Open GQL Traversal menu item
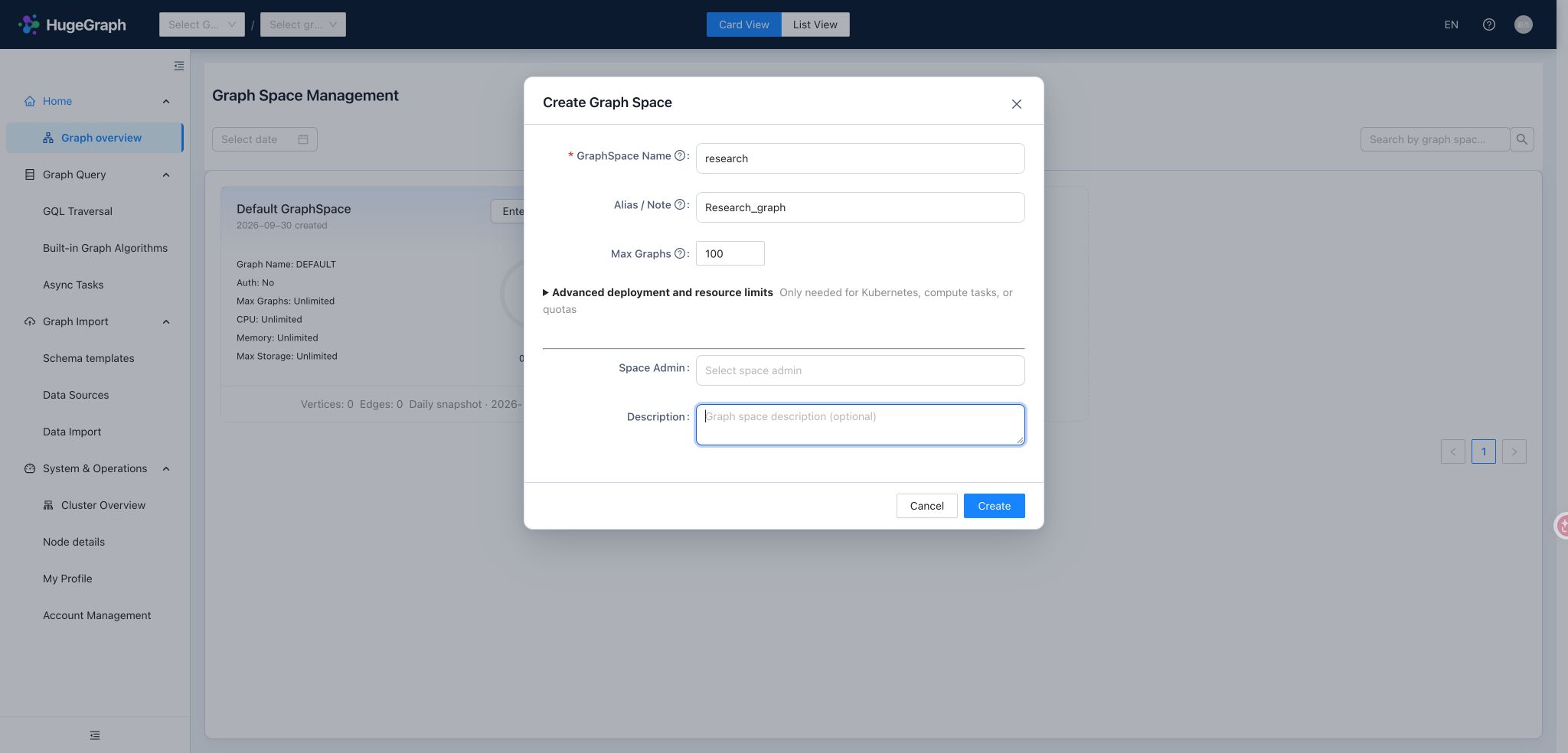The height and width of the screenshot is (753, 1568). click(77, 211)
